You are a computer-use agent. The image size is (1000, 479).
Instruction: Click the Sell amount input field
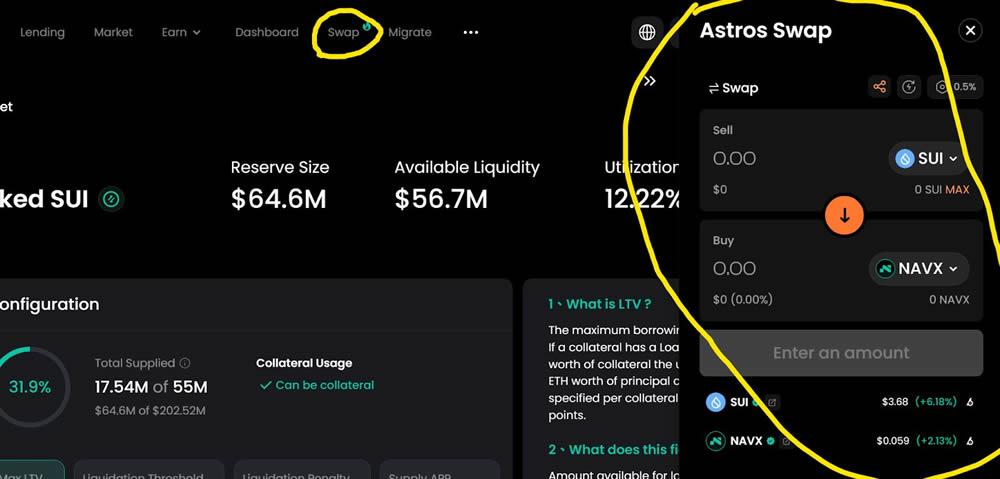[734, 158]
